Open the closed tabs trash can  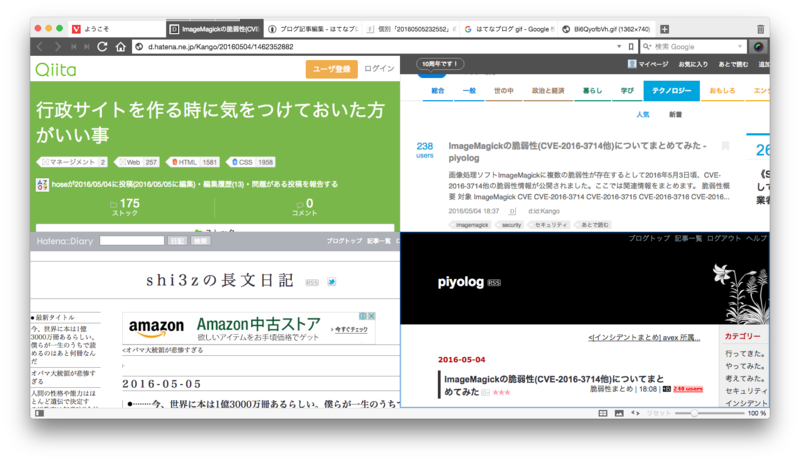760,29
